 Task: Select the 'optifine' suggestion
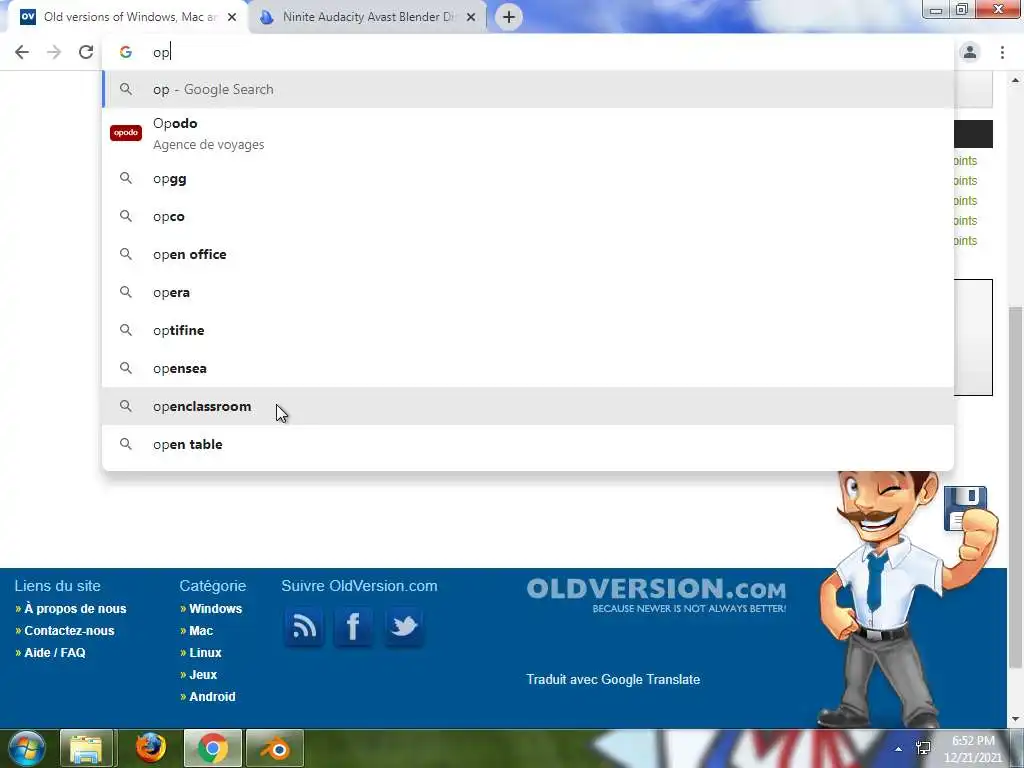[528, 330]
